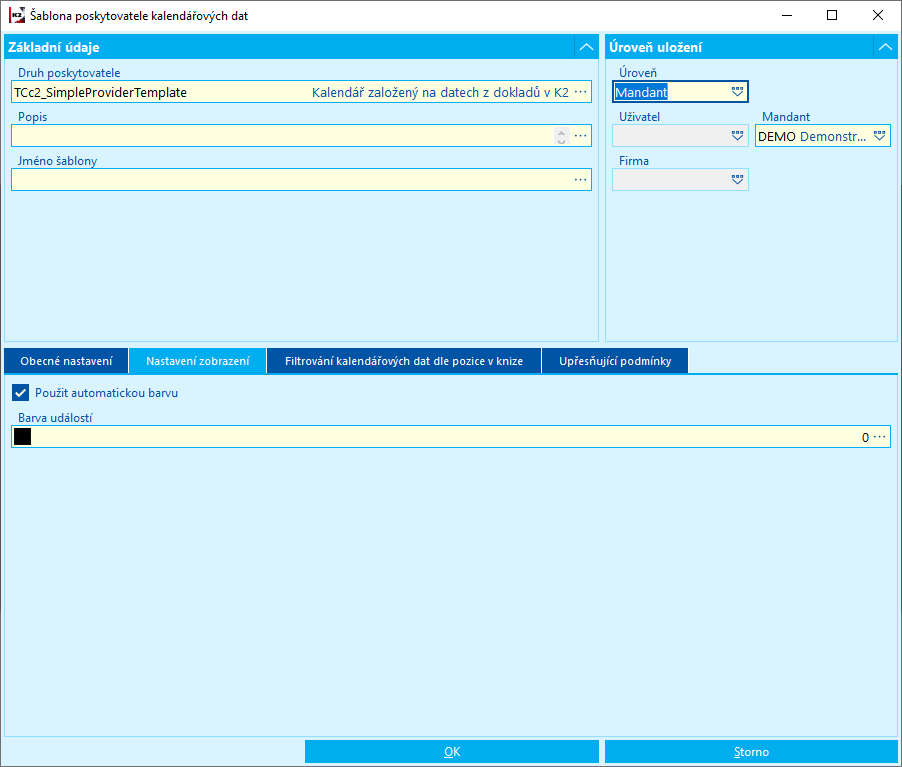Minimize the Šablona poskytovatele window
Image resolution: width=902 pixels, height=767 pixels.
787,16
